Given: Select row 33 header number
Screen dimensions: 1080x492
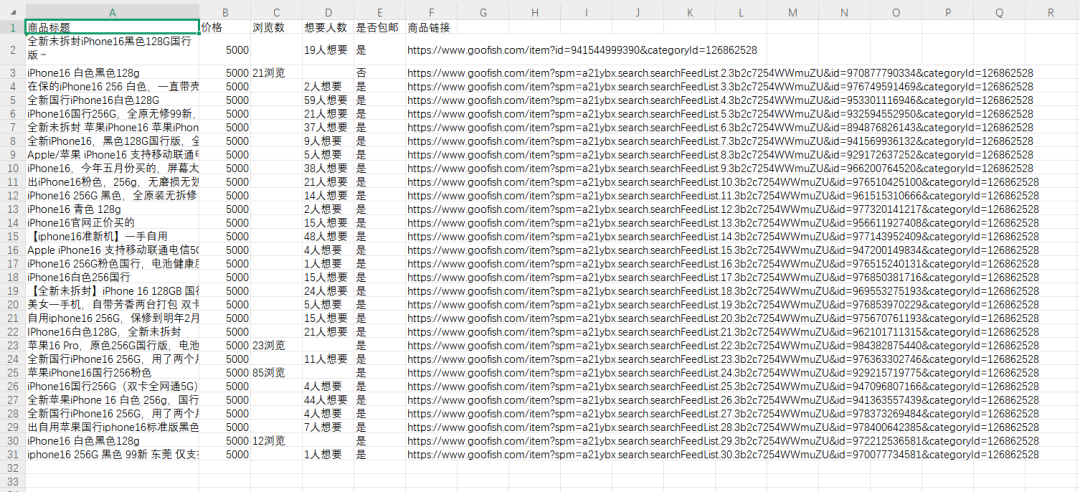Looking at the screenshot, I should [12, 482].
